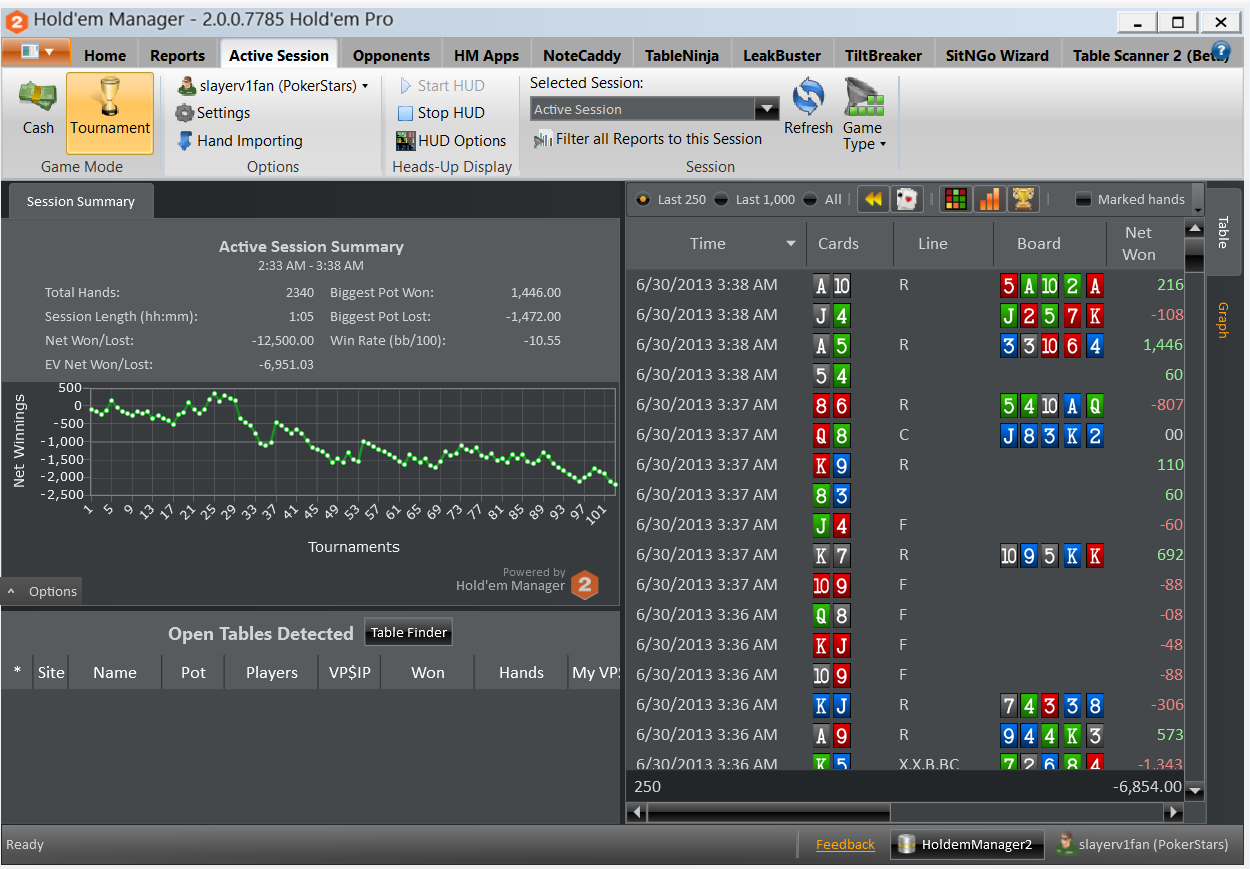Click the Win Rate value -10.55
The image size is (1250, 869).
[542, 341]
